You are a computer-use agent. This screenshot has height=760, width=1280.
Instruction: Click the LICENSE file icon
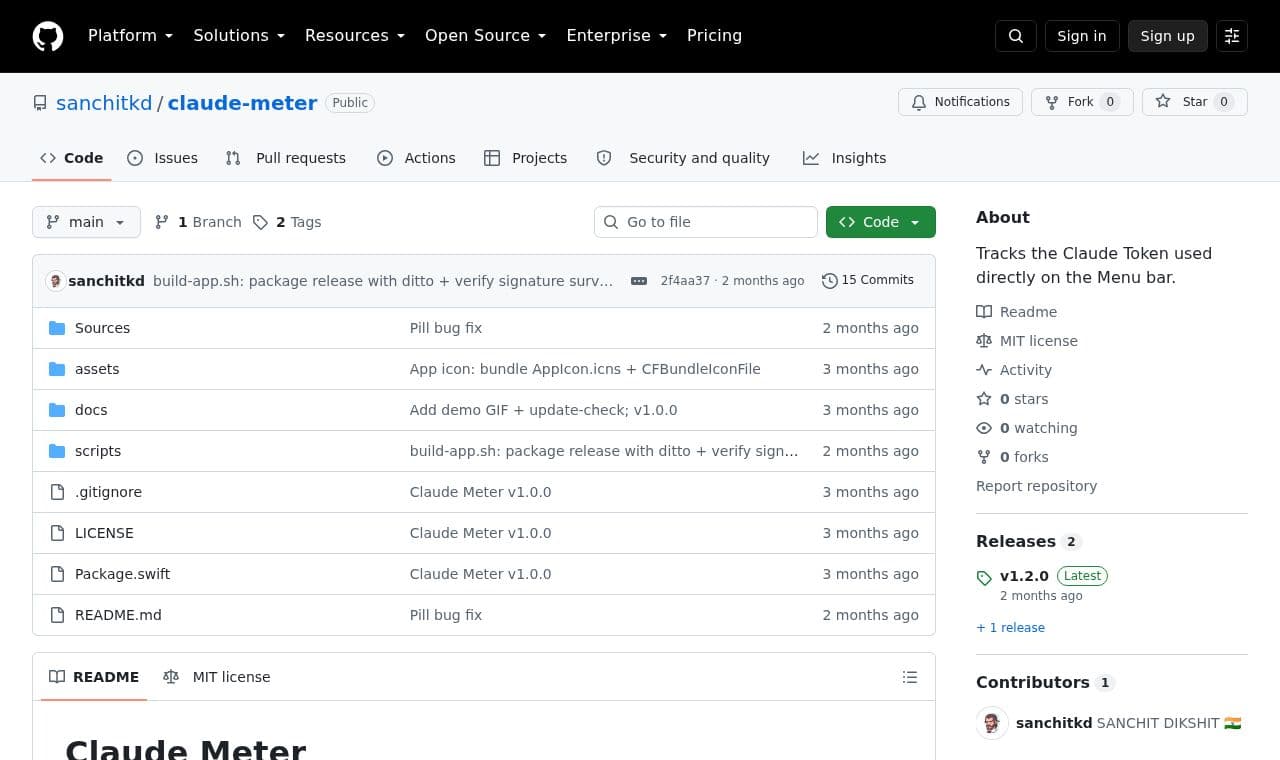coord(57,533)
